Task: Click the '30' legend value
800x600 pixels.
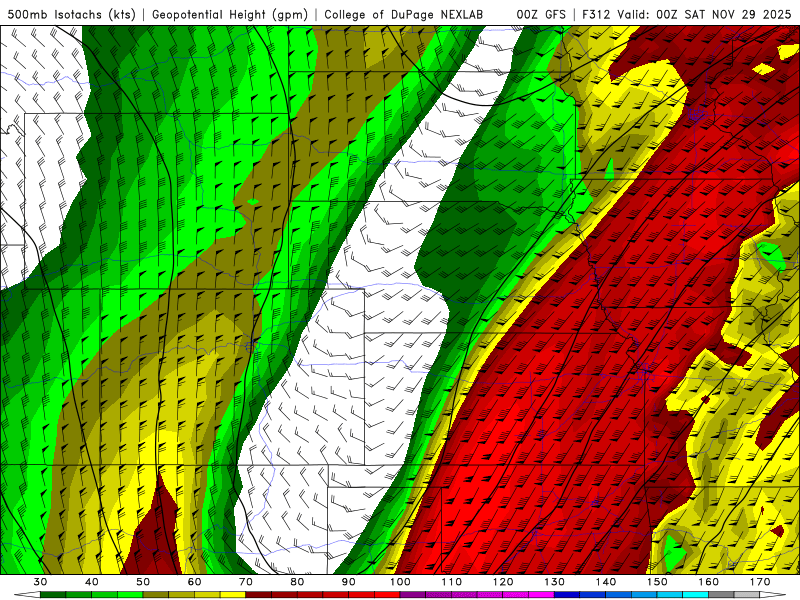Action: 40,582
